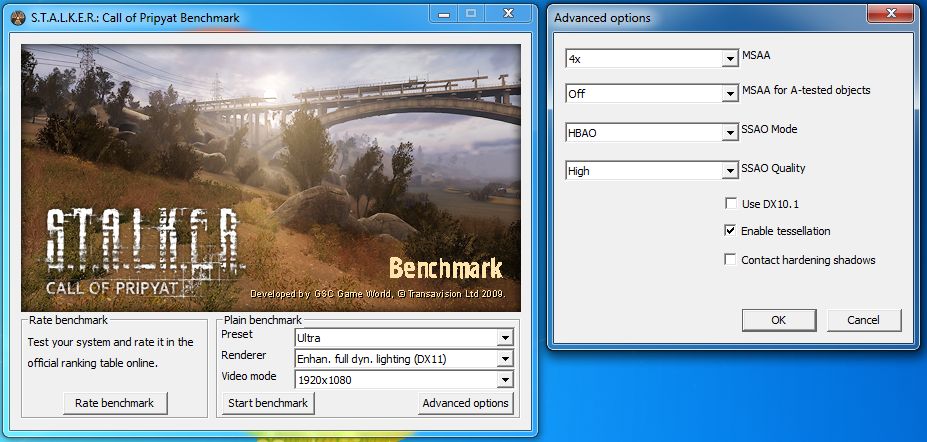Open the Renderer dropdown

(404, 359)
